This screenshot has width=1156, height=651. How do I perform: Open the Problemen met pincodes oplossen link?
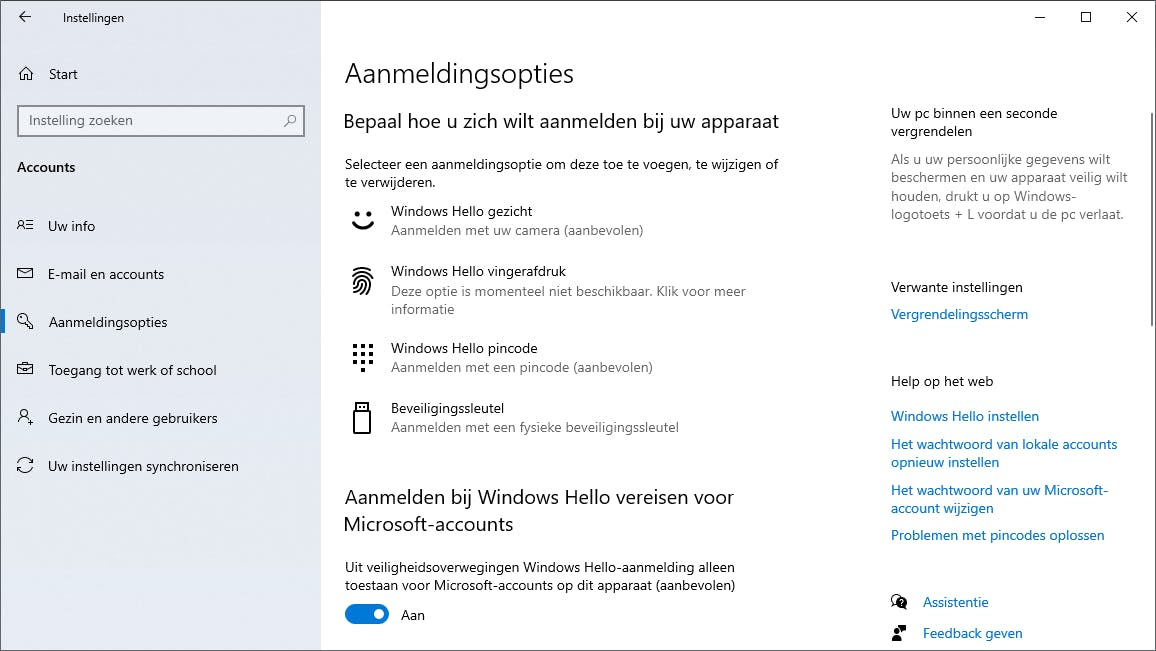click(997, 535)
